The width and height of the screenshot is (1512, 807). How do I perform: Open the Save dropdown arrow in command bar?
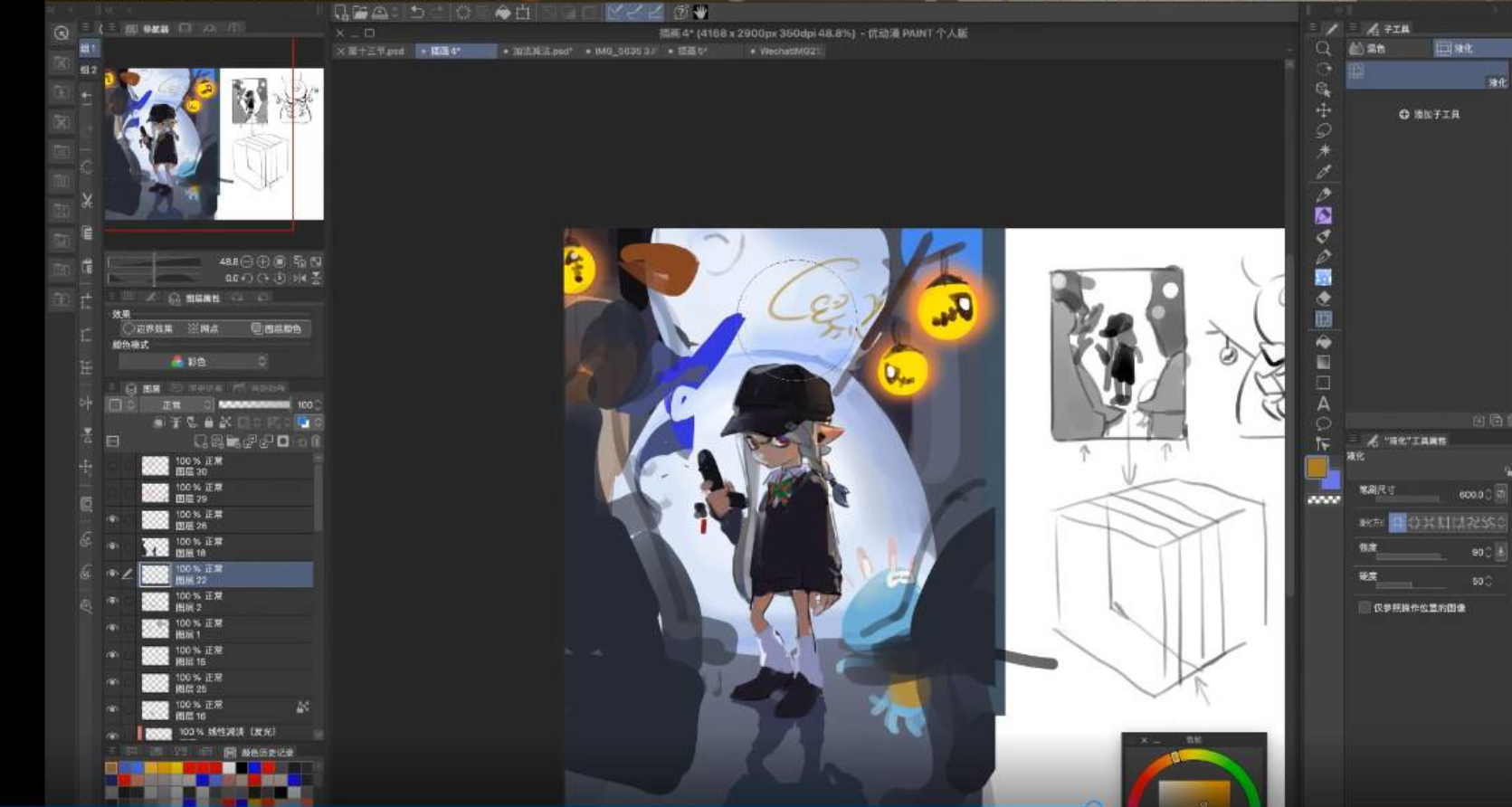point(395,12)
